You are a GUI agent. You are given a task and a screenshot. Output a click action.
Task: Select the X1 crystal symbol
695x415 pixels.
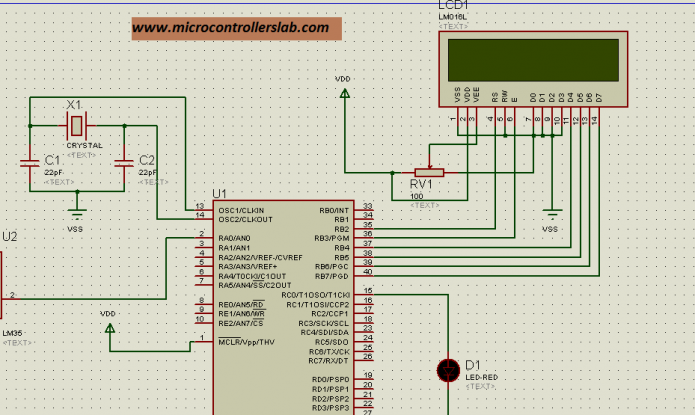click(x=77, y=125)
